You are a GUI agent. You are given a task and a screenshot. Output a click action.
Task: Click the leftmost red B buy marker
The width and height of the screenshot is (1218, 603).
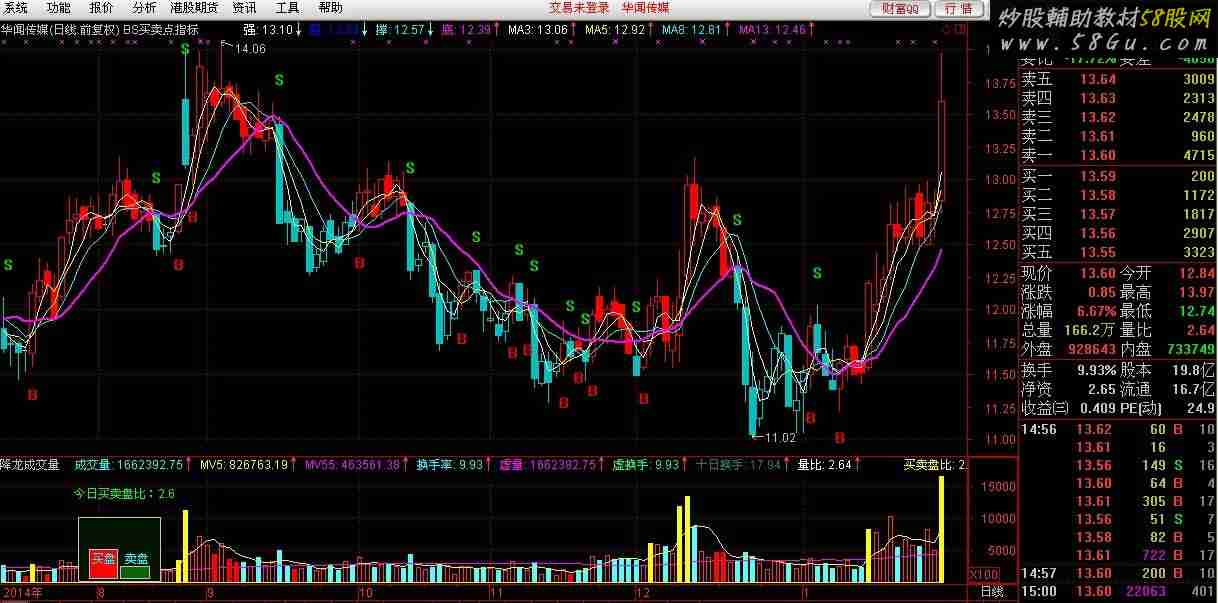point(33,395)
